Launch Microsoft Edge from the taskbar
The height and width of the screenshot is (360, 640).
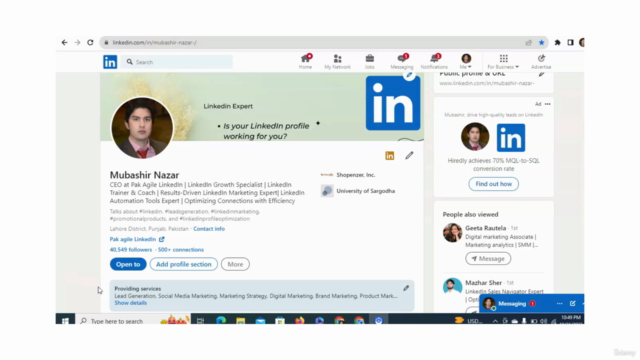[x=221, y=321]
